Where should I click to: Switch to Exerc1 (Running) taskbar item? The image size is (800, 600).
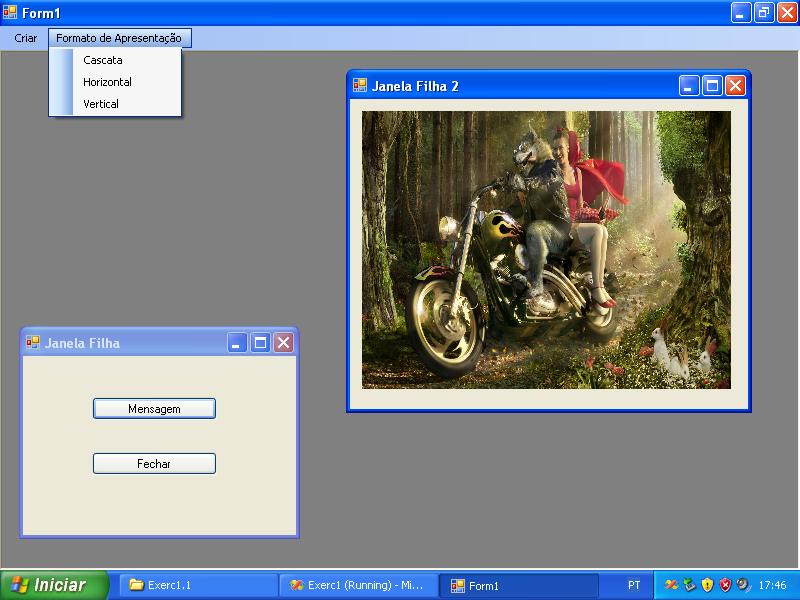point(359,585)
